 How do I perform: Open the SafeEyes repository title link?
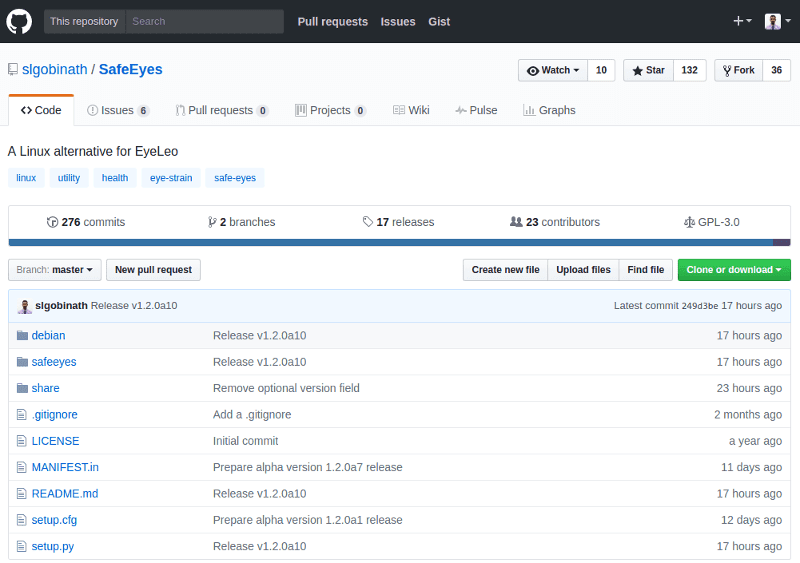click(131, 69)
